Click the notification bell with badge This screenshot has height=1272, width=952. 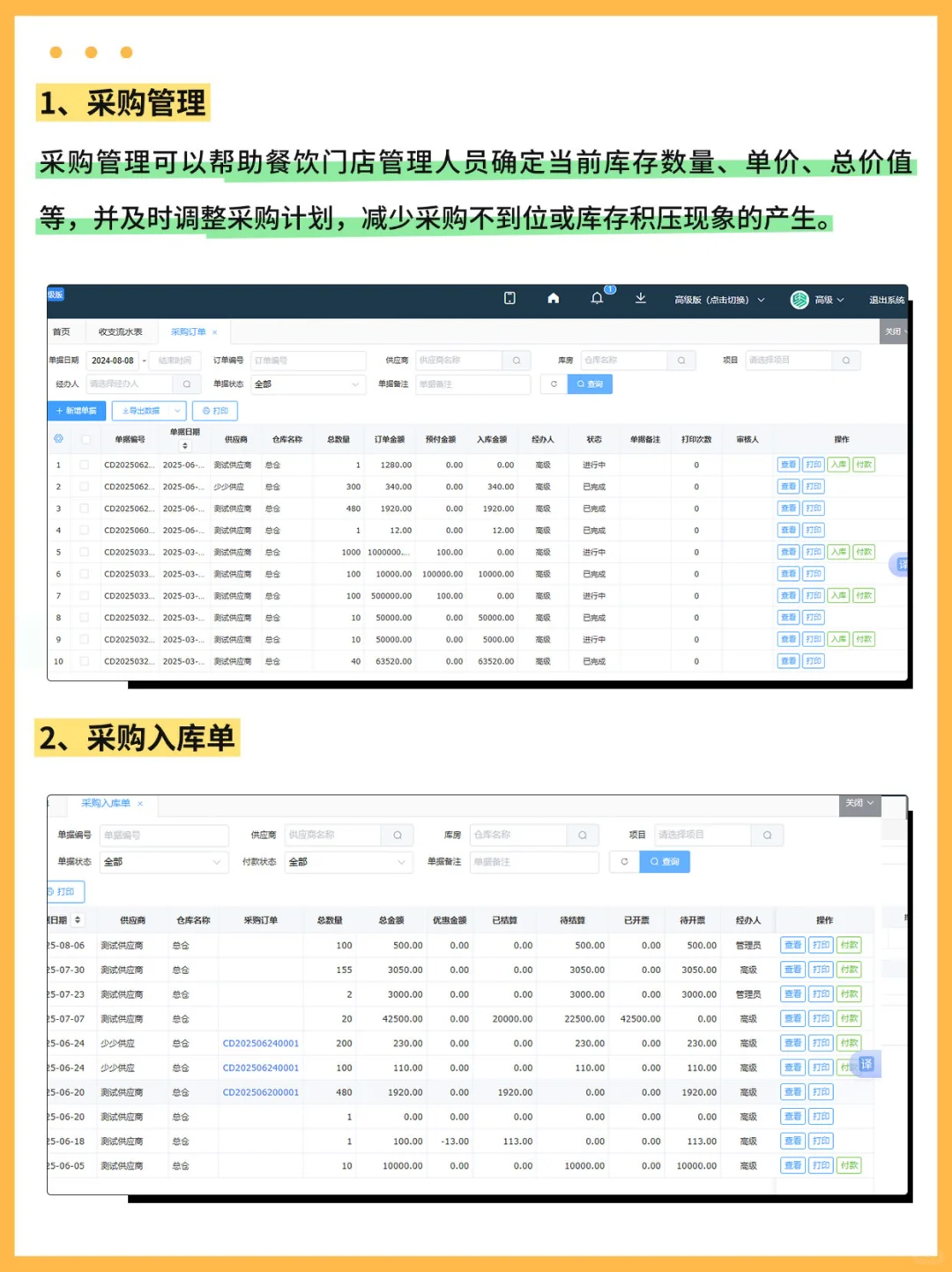(598, 298)
